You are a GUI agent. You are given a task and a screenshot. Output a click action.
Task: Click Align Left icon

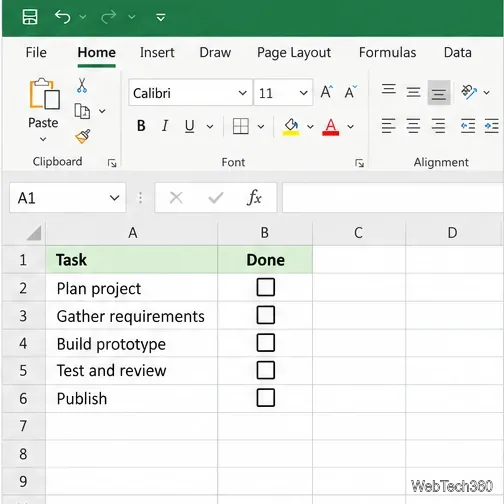click(x=389, y=126)
